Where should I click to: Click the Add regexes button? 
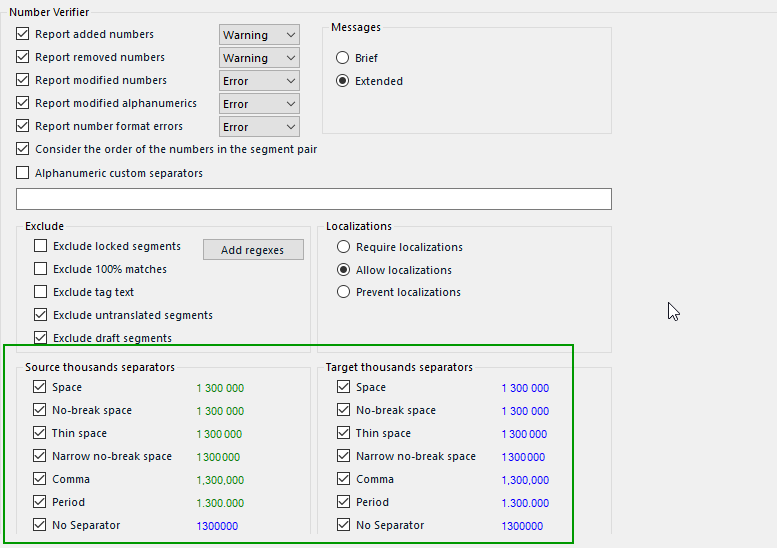(253, 250)
